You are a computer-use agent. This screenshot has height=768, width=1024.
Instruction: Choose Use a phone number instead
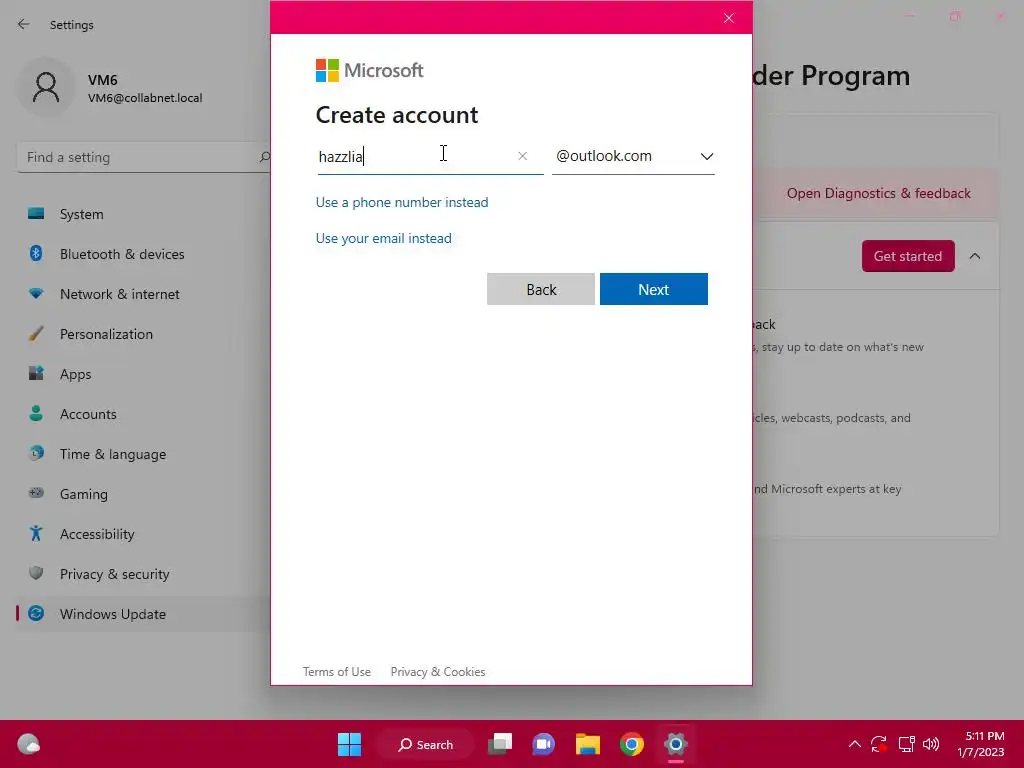[402, 202]
